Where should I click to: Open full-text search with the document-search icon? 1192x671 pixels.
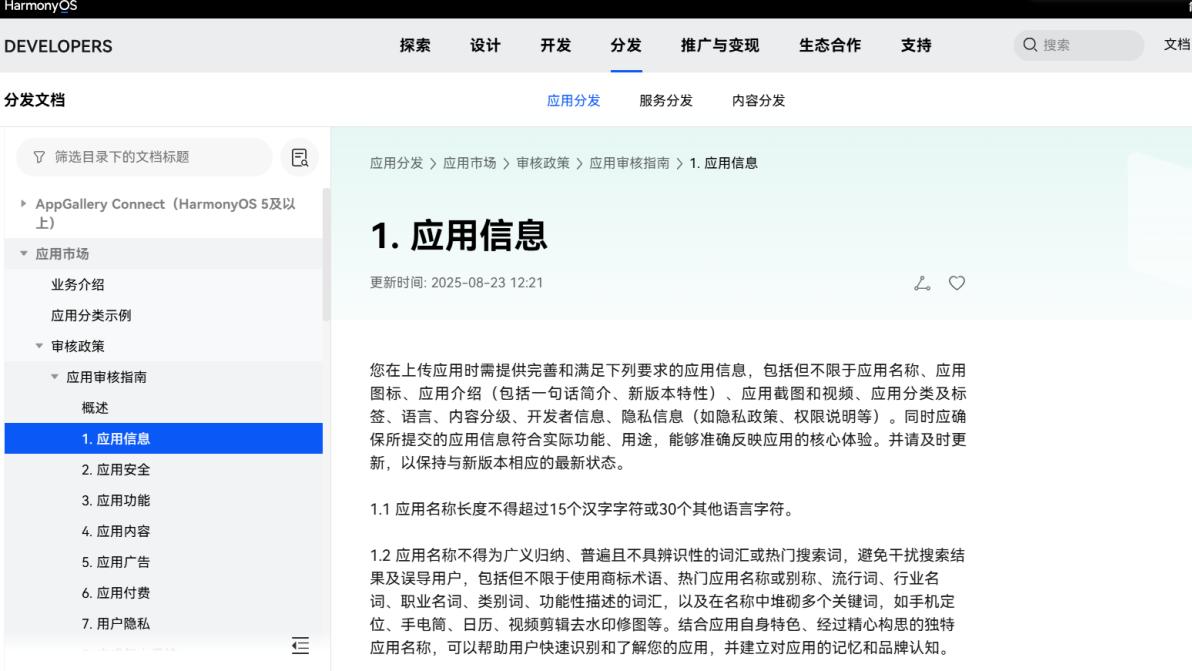(x=299, y=158)
